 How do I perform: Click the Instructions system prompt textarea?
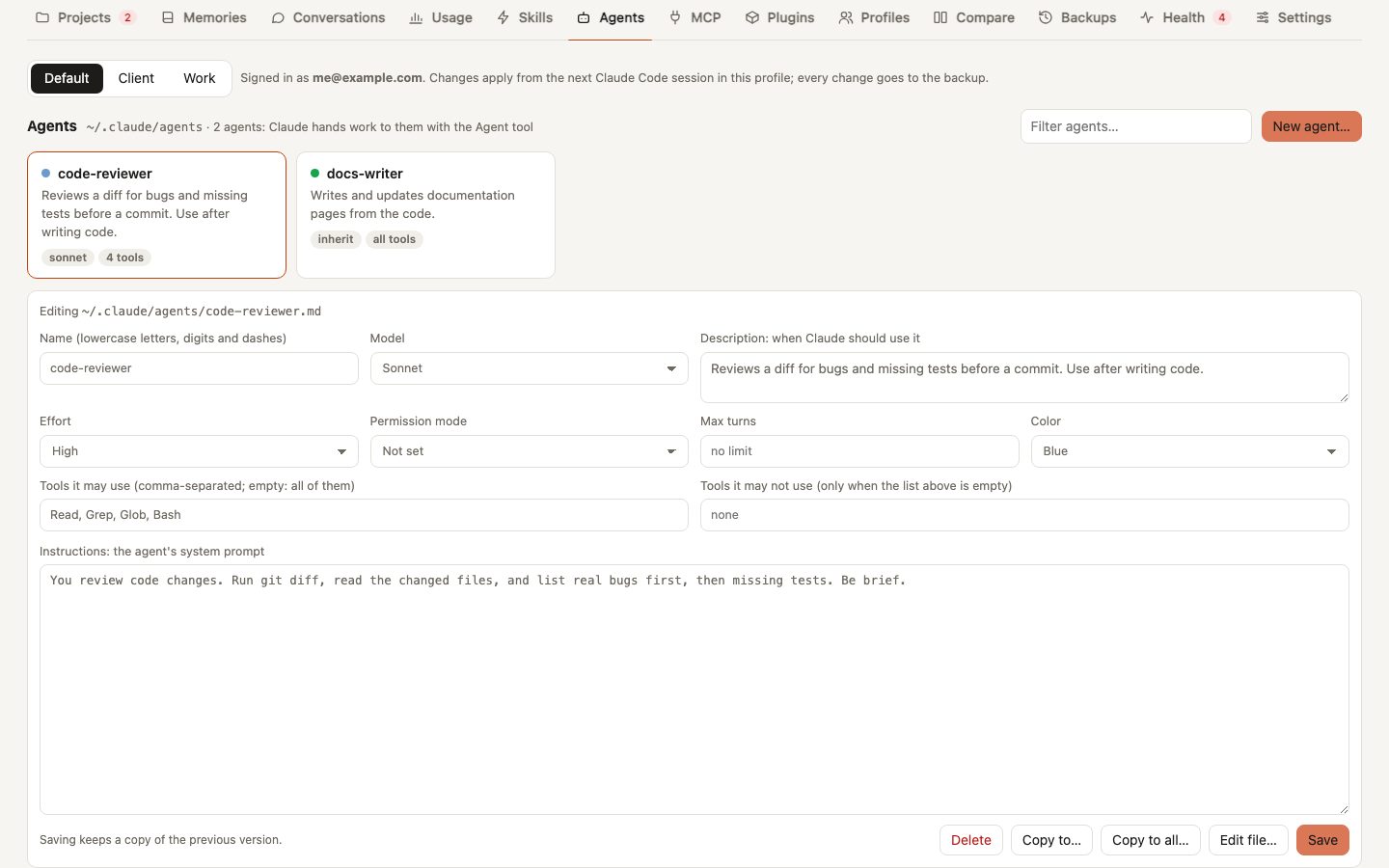point(694,690)
